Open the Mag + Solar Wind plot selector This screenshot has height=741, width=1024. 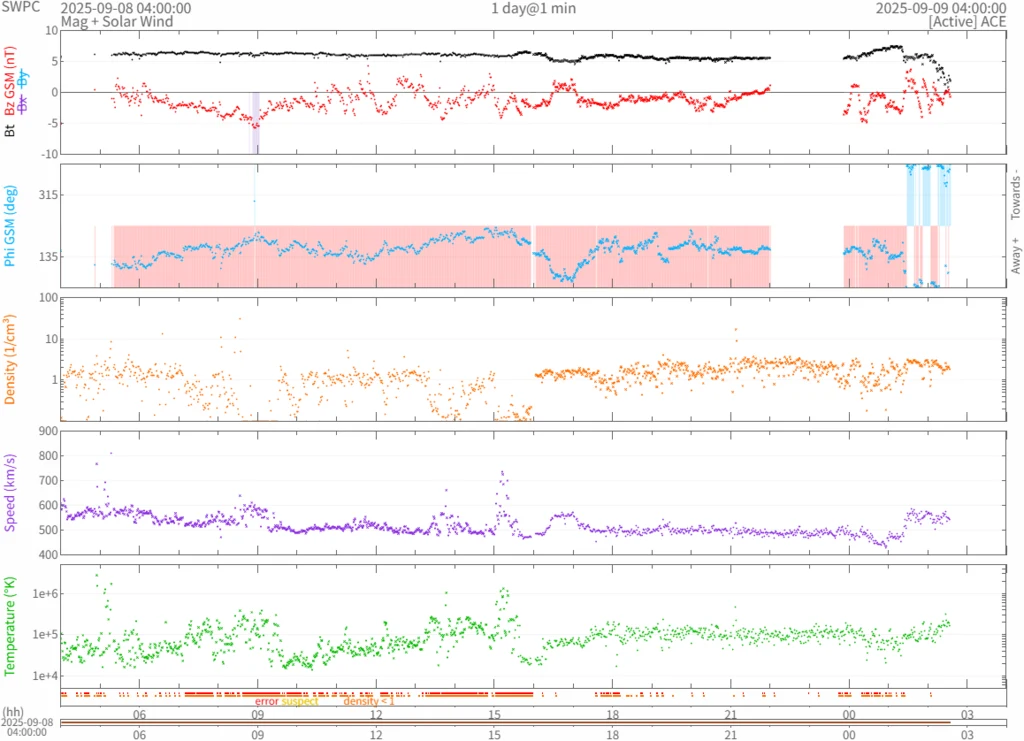(116, 22)
